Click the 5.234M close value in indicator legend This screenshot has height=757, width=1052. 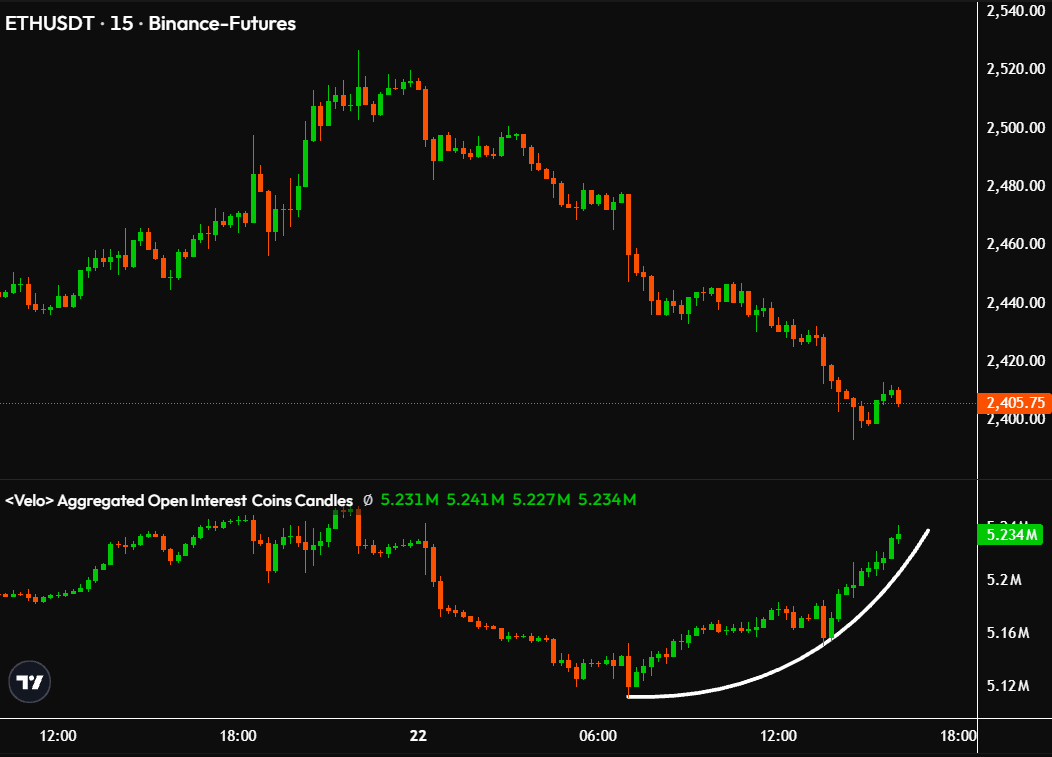tap(607, 500)
